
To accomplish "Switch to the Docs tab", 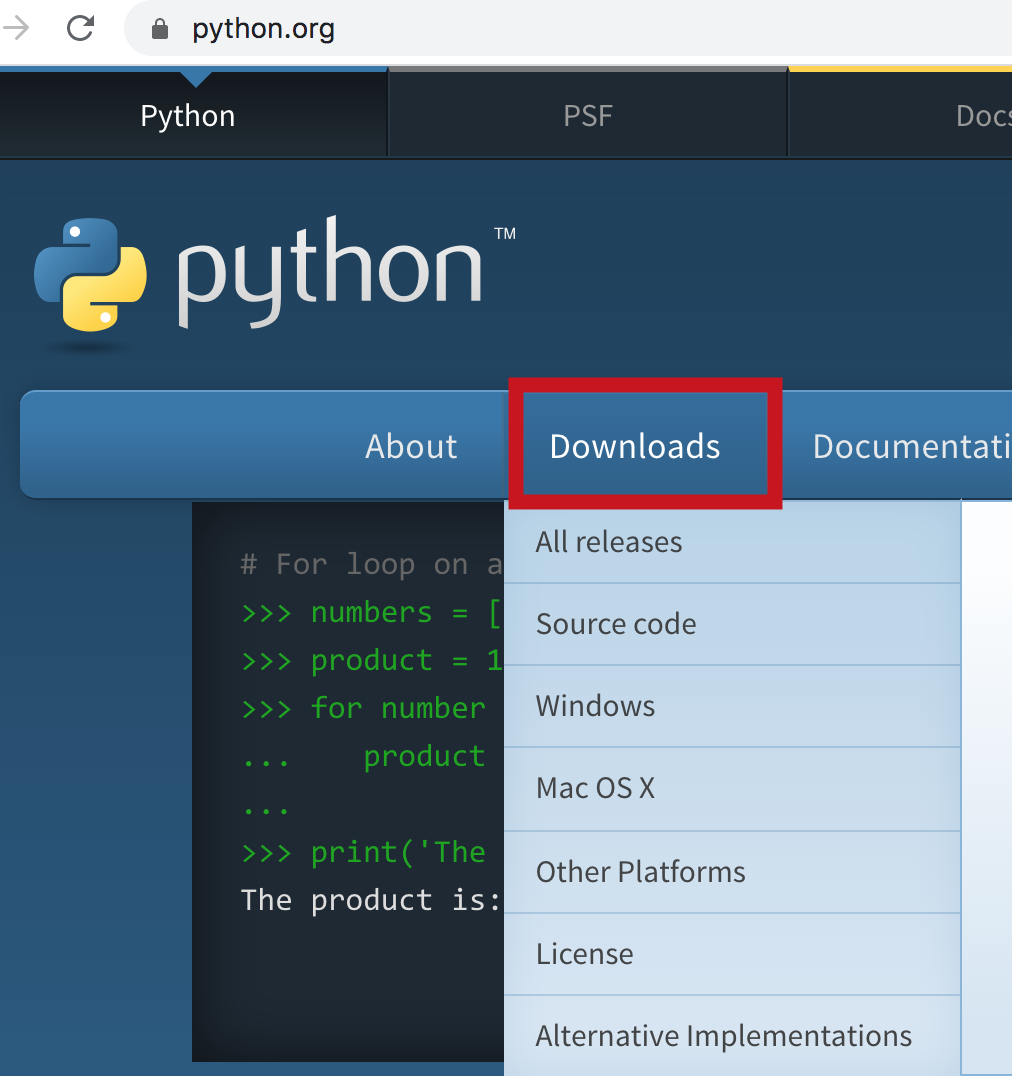I will click(983, 115).
